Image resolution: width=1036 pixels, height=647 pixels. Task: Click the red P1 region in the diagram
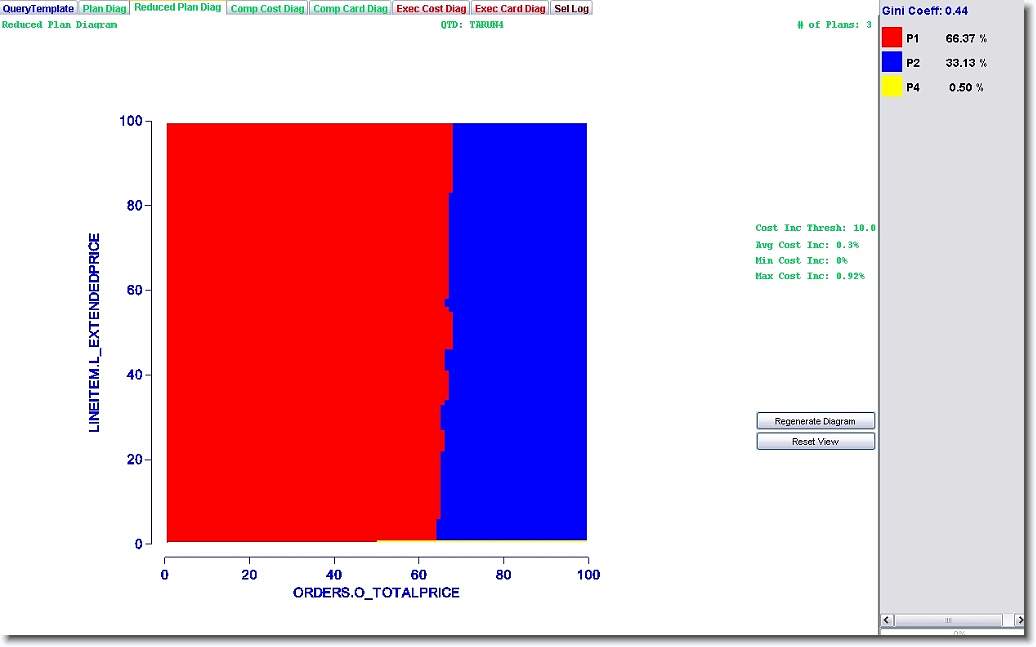(x=300, y=330)
